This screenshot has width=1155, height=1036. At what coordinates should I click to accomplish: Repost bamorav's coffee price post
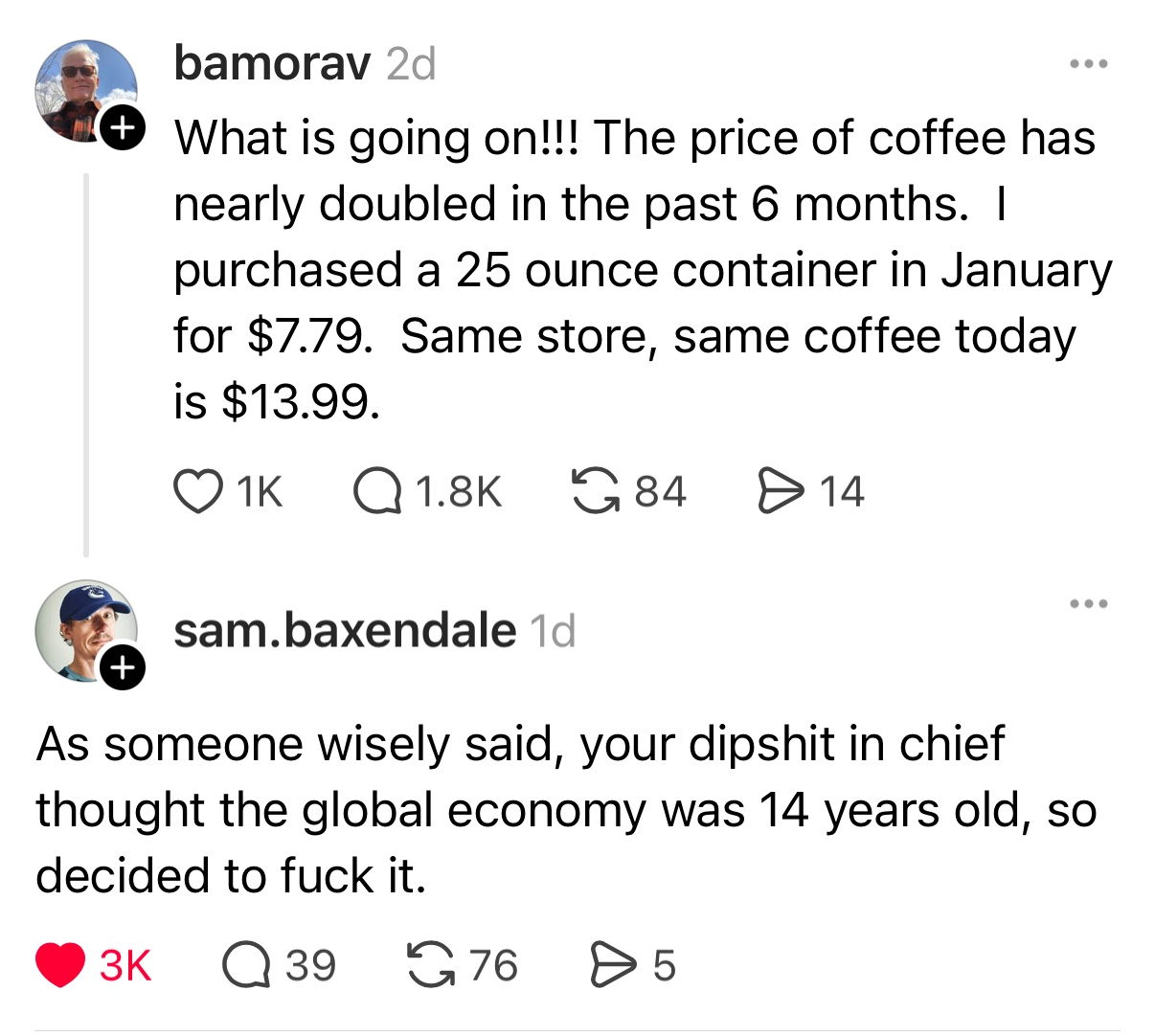point(594,491)
